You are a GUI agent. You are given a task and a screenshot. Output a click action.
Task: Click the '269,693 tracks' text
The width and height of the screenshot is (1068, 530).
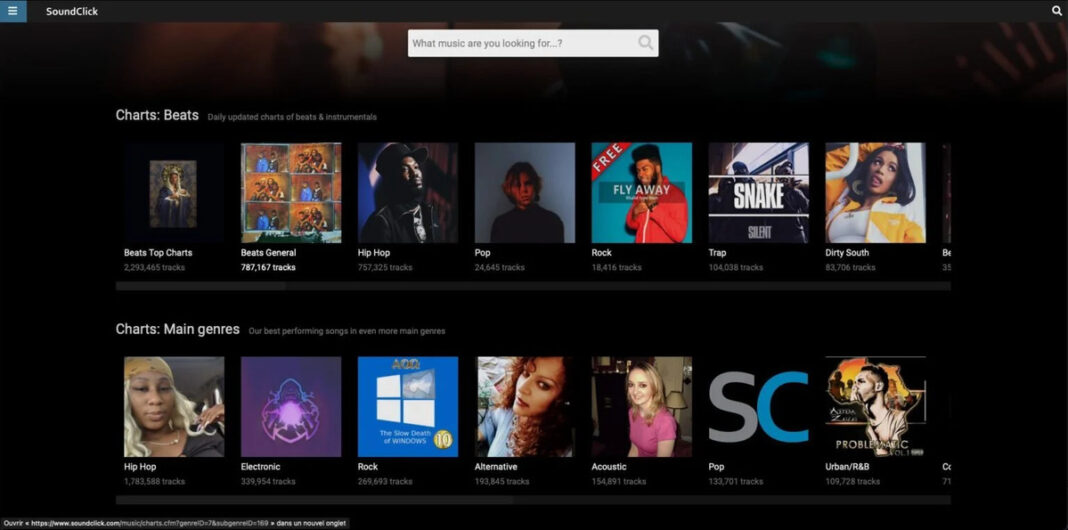tap(385, 482)
